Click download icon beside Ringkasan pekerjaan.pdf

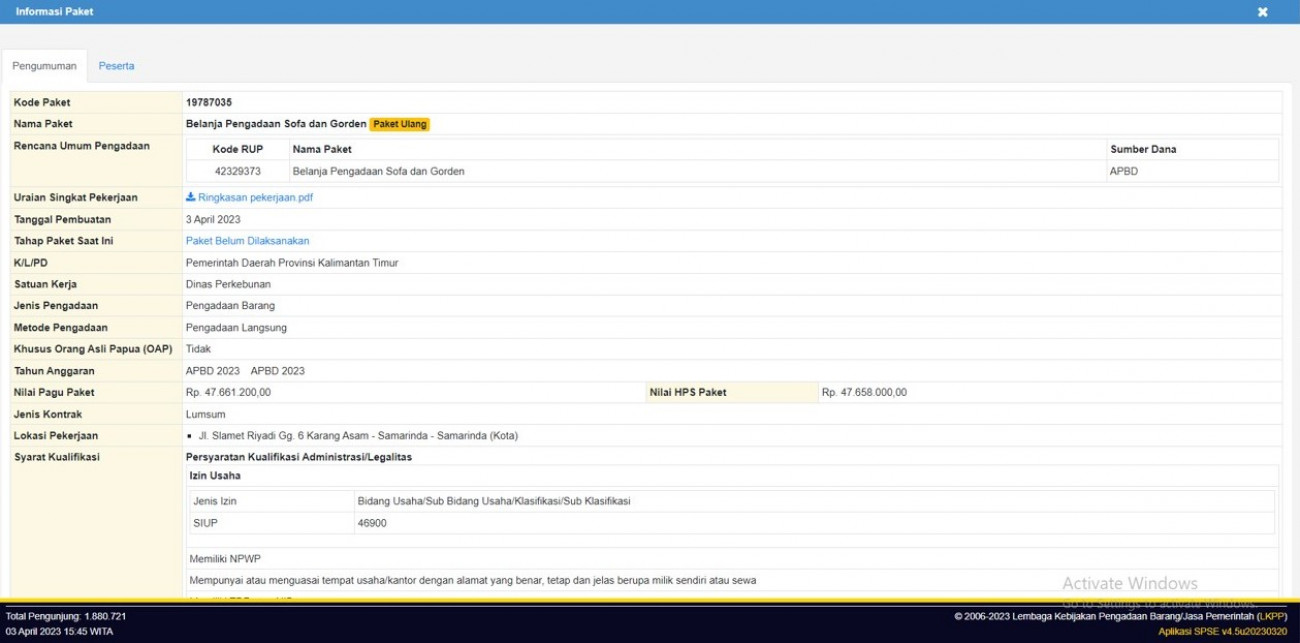[191, 198]
